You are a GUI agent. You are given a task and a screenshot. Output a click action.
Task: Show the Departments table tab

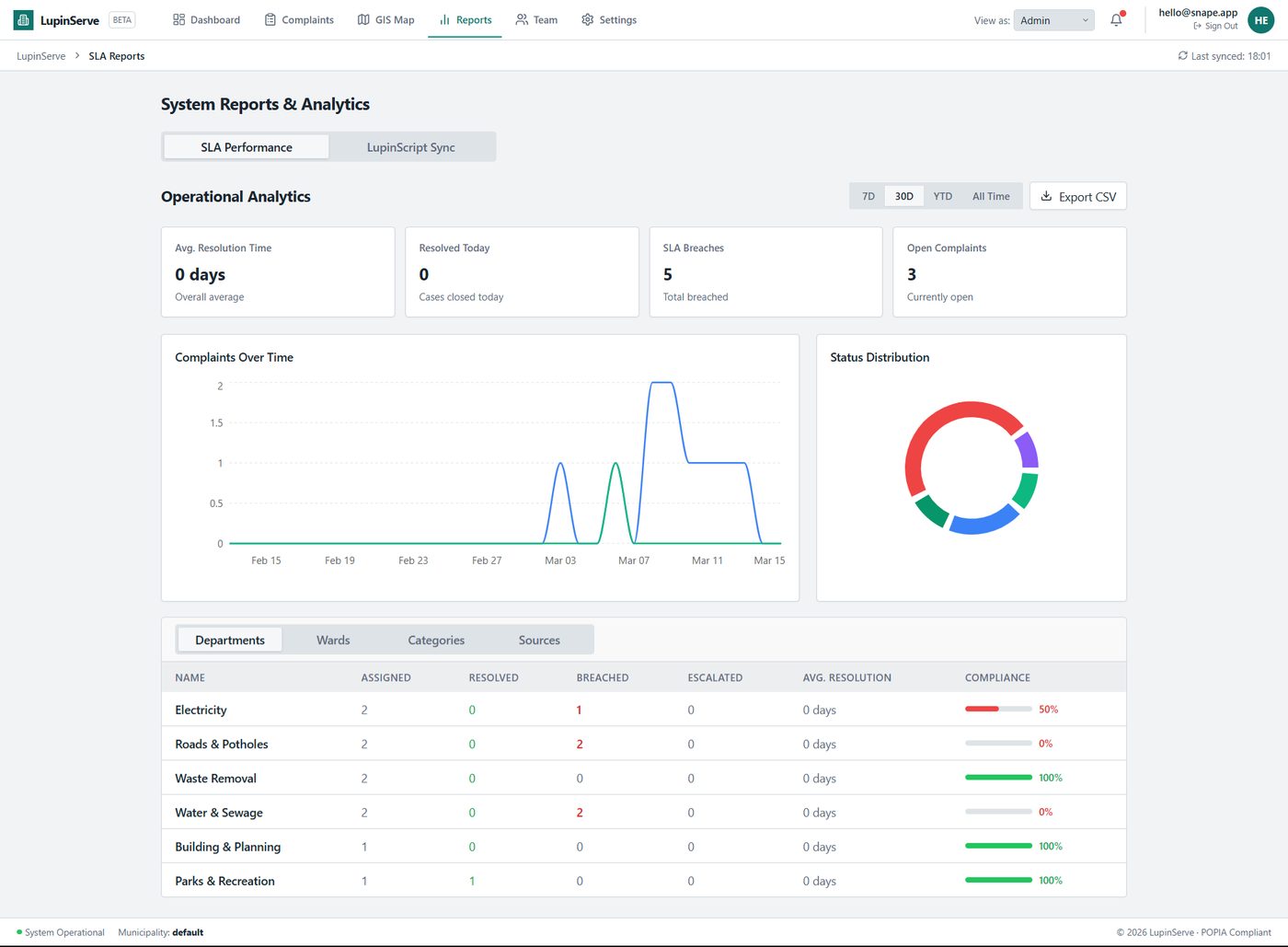click(x=230, y=640)
